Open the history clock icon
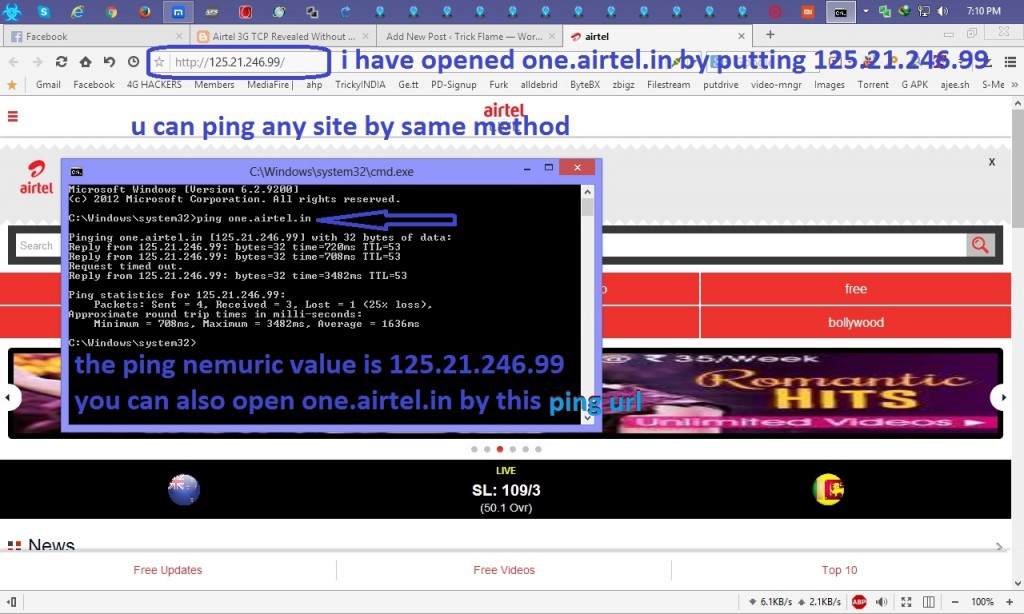 click(133, 62)
